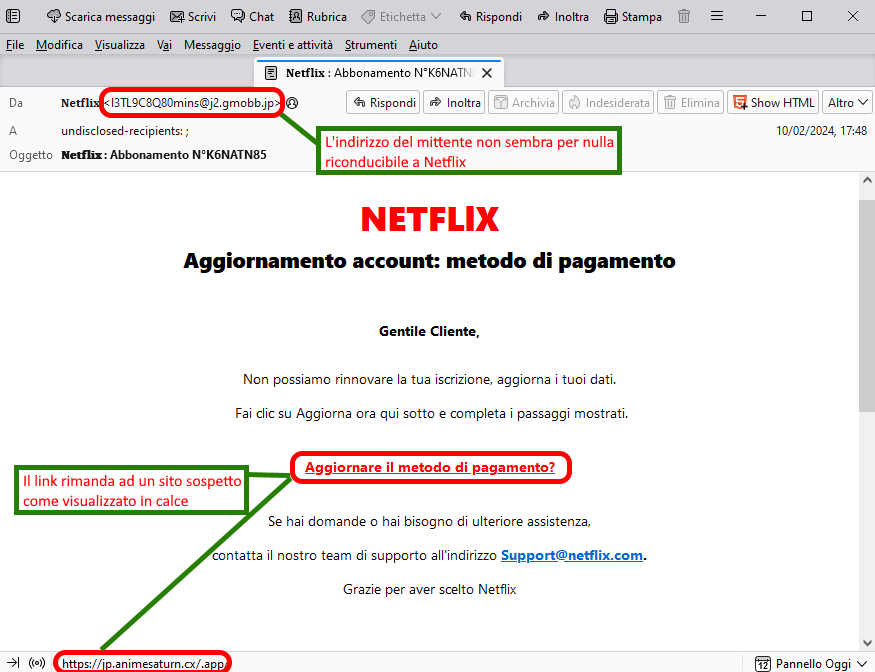The width and height of the screenshot is (875, 672).
Task: Open the hamburger application menu
Action: [717, 16]
